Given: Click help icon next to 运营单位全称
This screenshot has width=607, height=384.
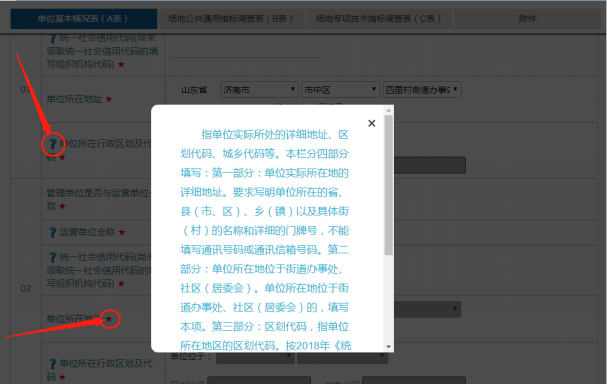Looking at the screenshot, I should (x=53, y=232).
